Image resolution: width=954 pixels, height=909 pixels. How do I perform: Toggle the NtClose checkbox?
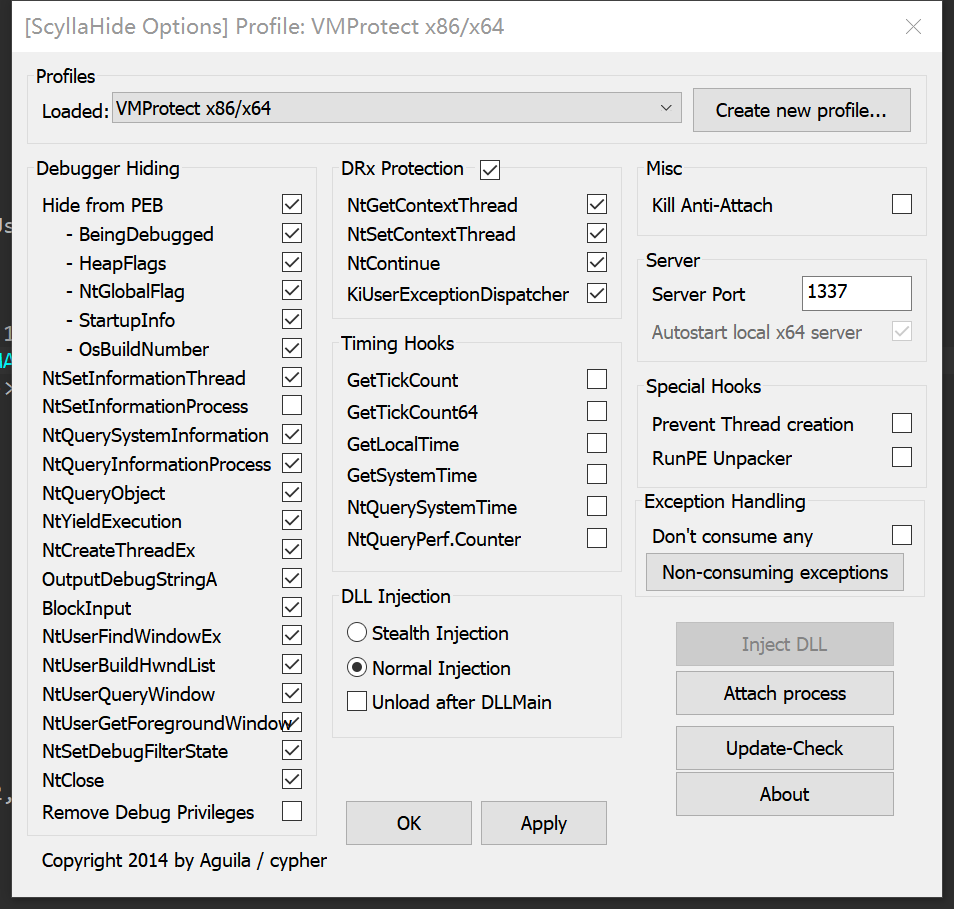tap(292, 779)
